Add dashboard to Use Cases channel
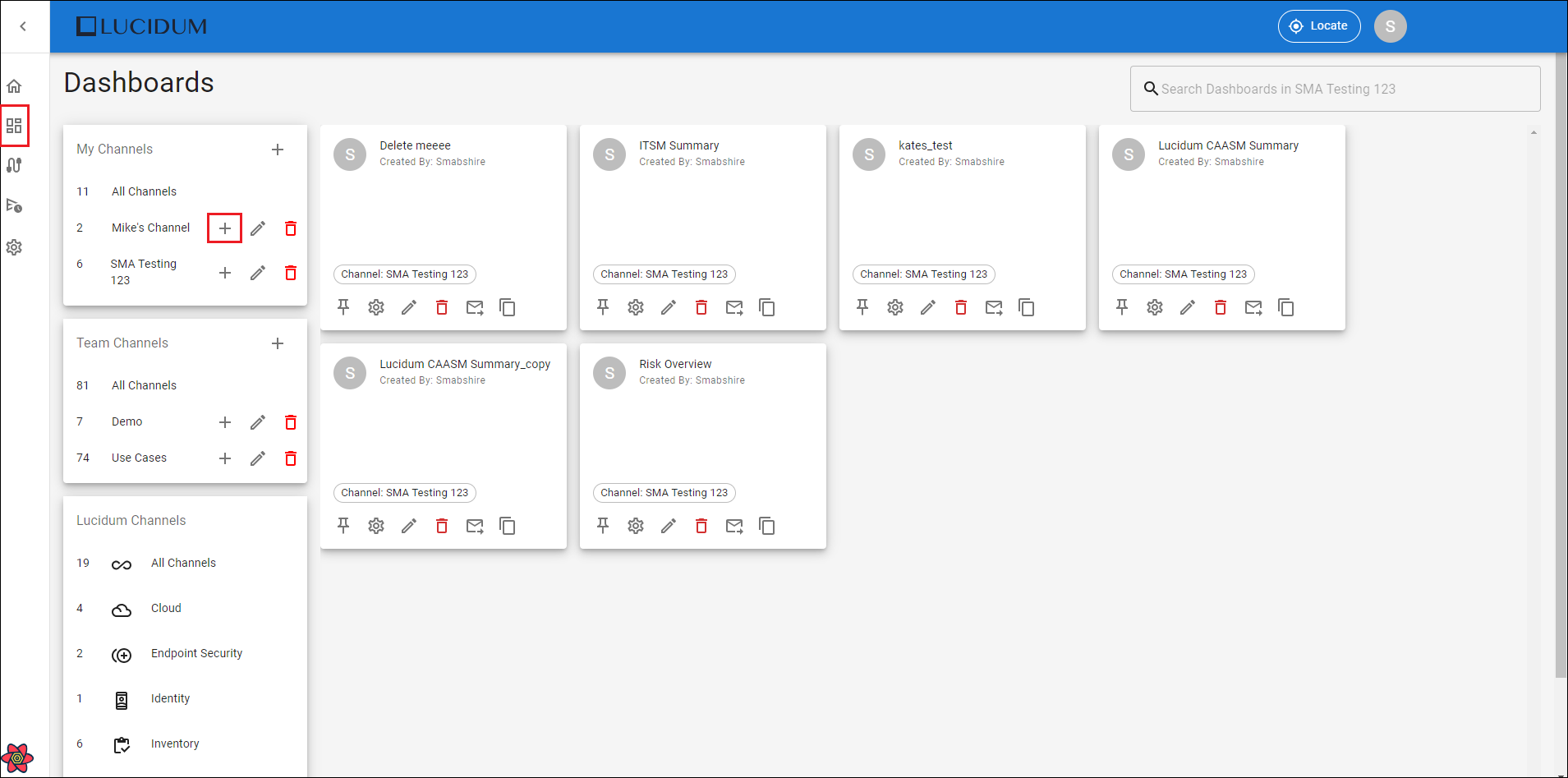Screen dimensions: 1568x778 pos(225,458)
